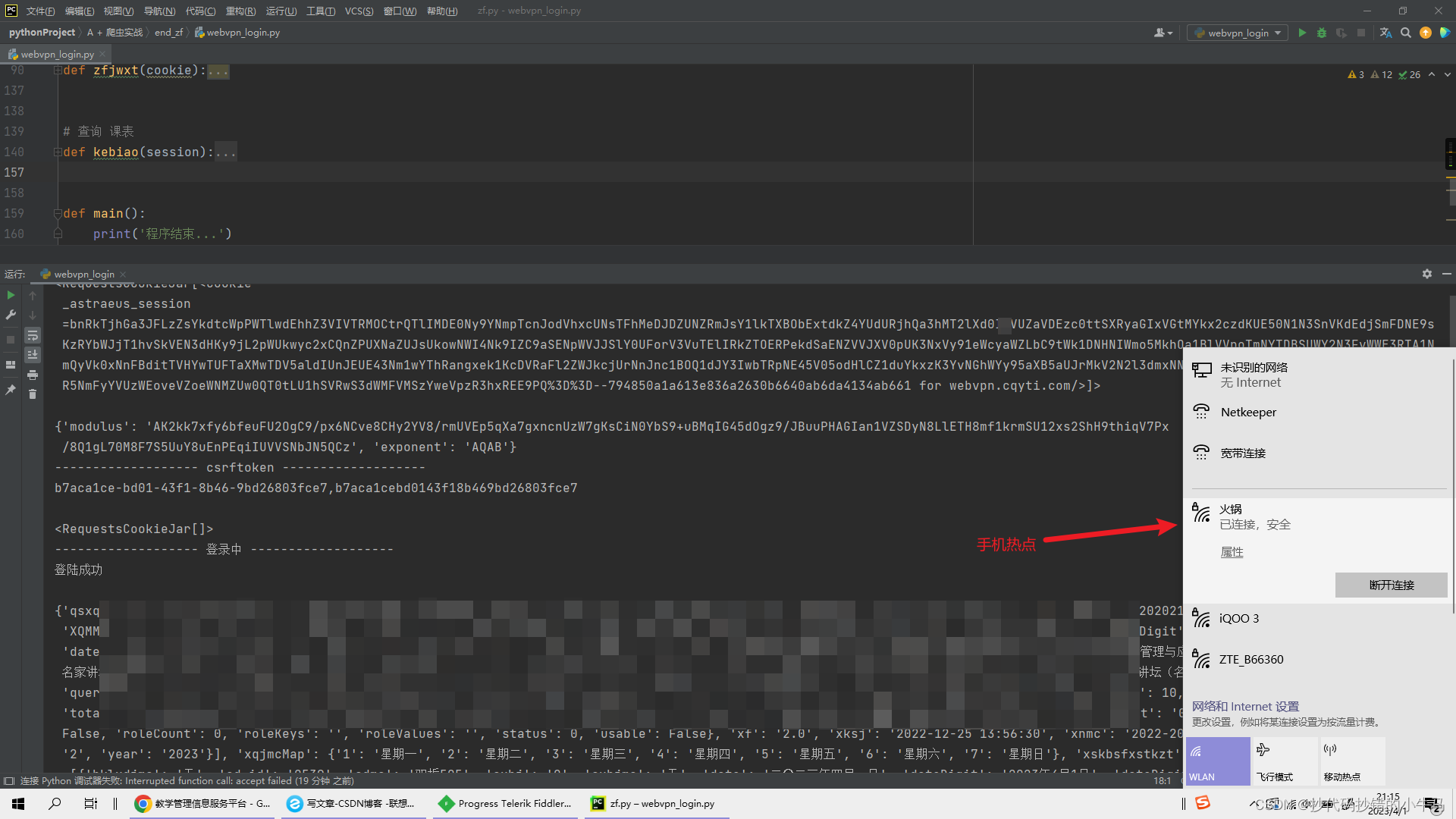Switch to the Chrome 教学管理信息服务平台 window

pos(202,803)
